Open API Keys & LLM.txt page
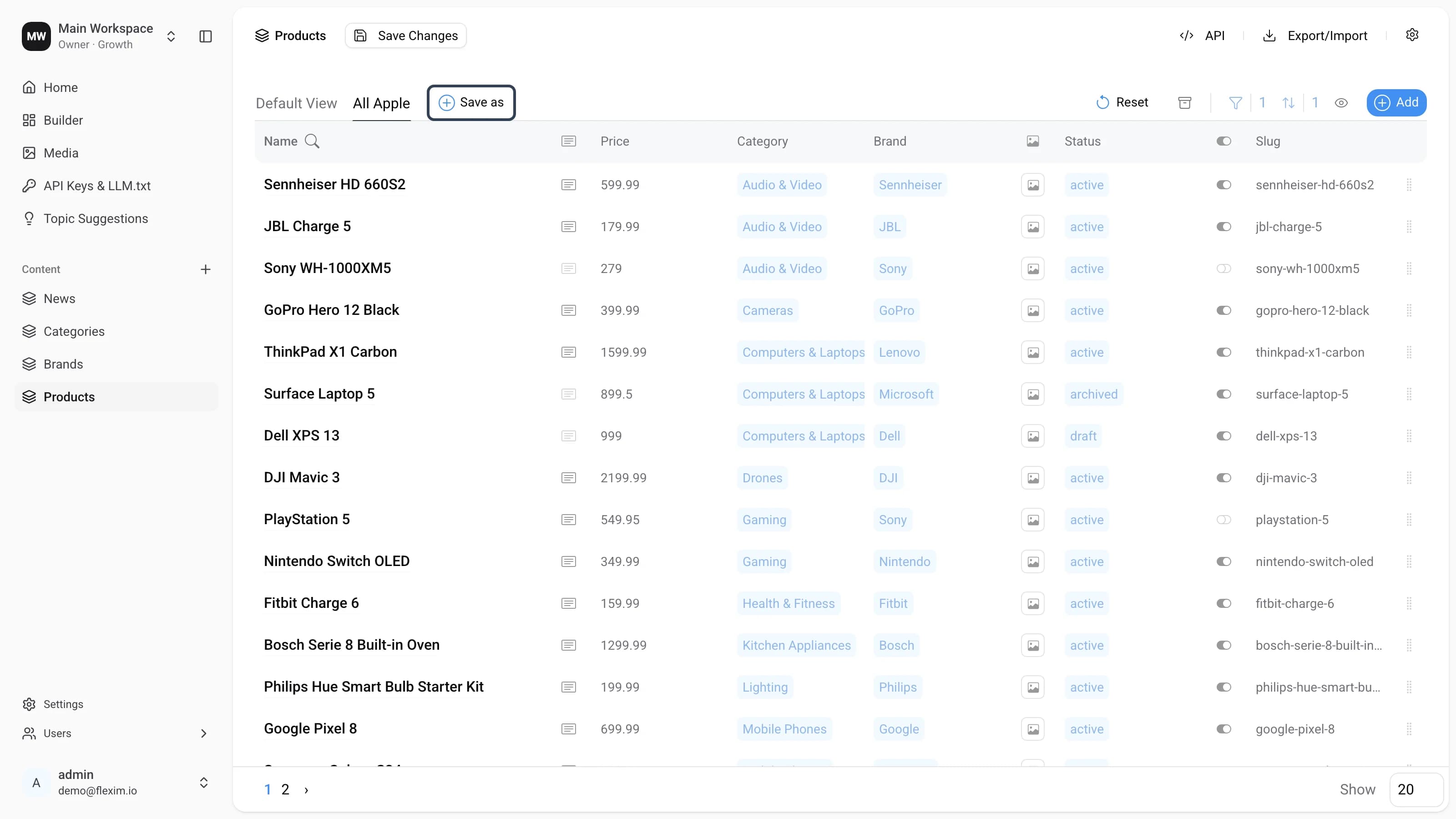The width and height of the screenshot is (1456, 819). (x=116, y=186)
